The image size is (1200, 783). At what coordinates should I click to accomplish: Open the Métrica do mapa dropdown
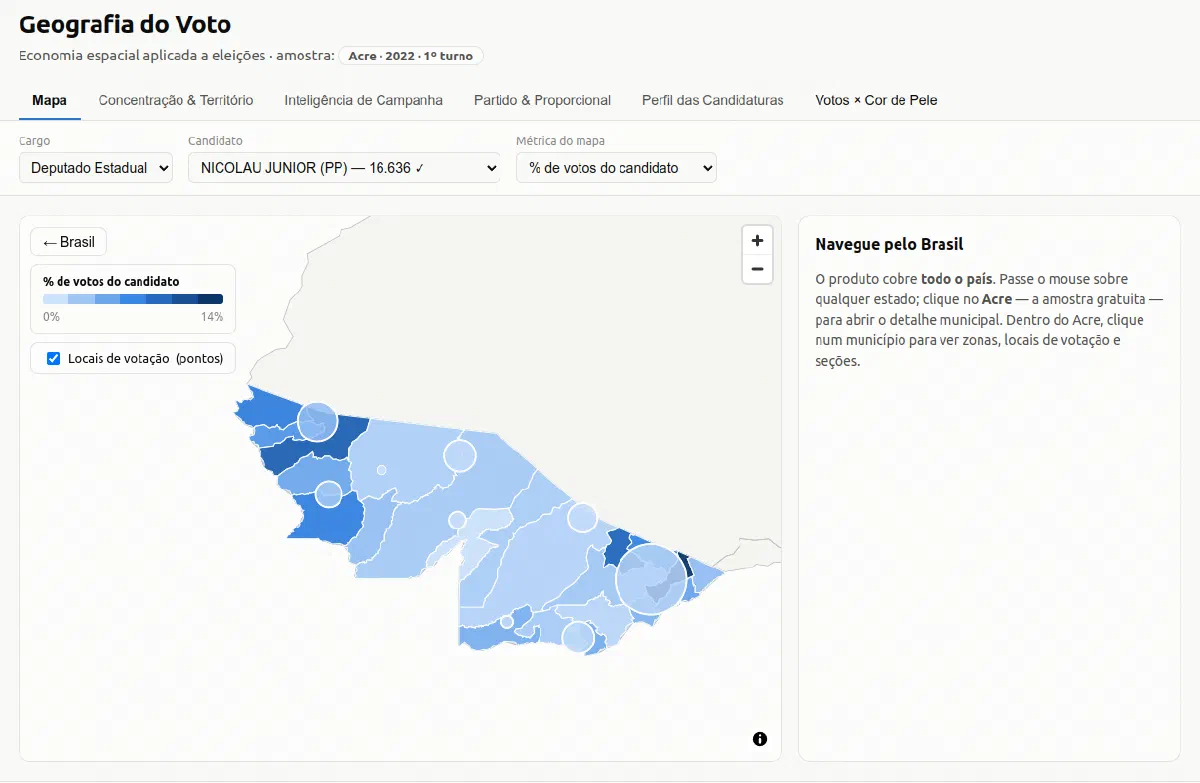616,168
